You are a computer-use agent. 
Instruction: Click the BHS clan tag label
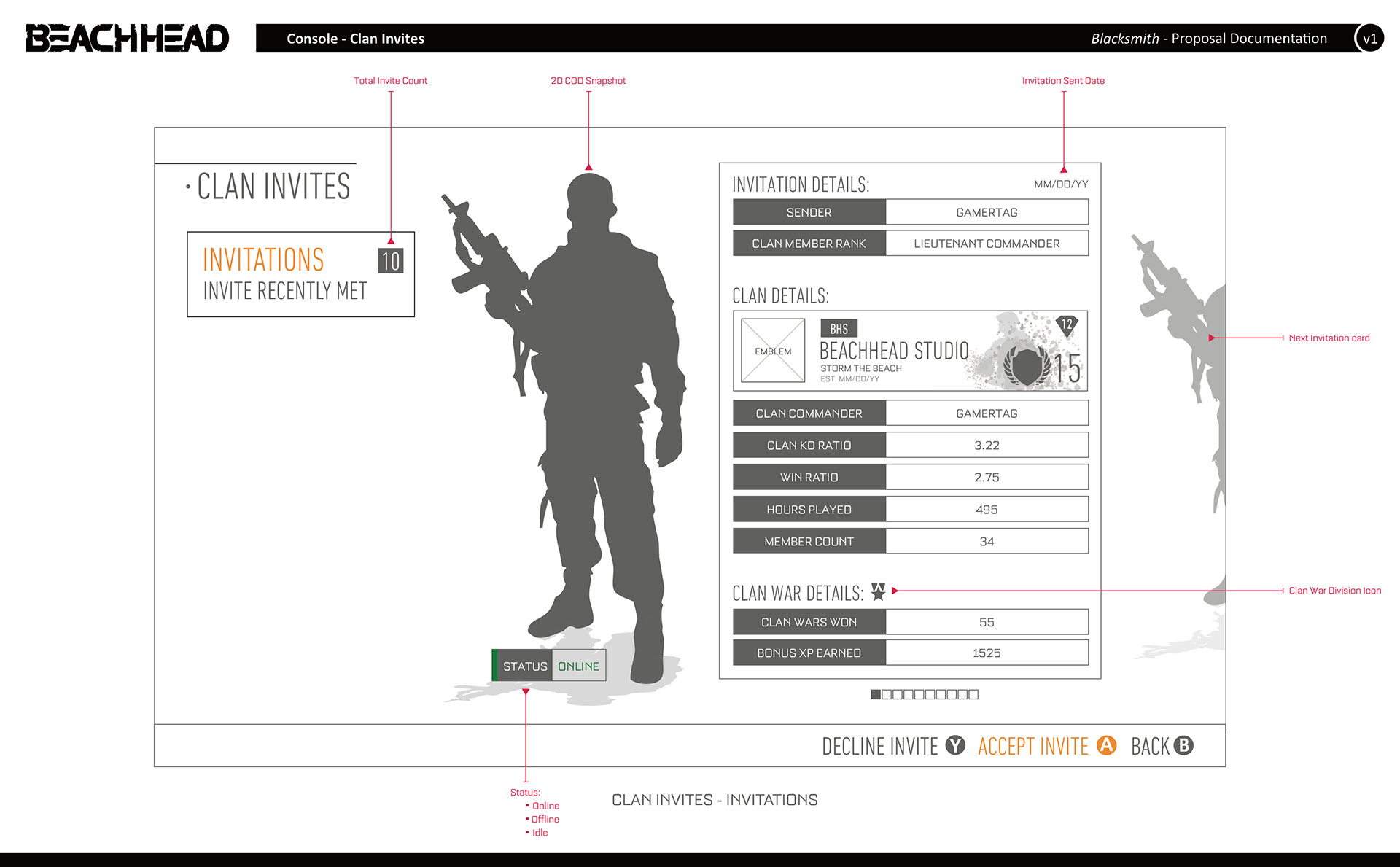(x=839, y=329)
